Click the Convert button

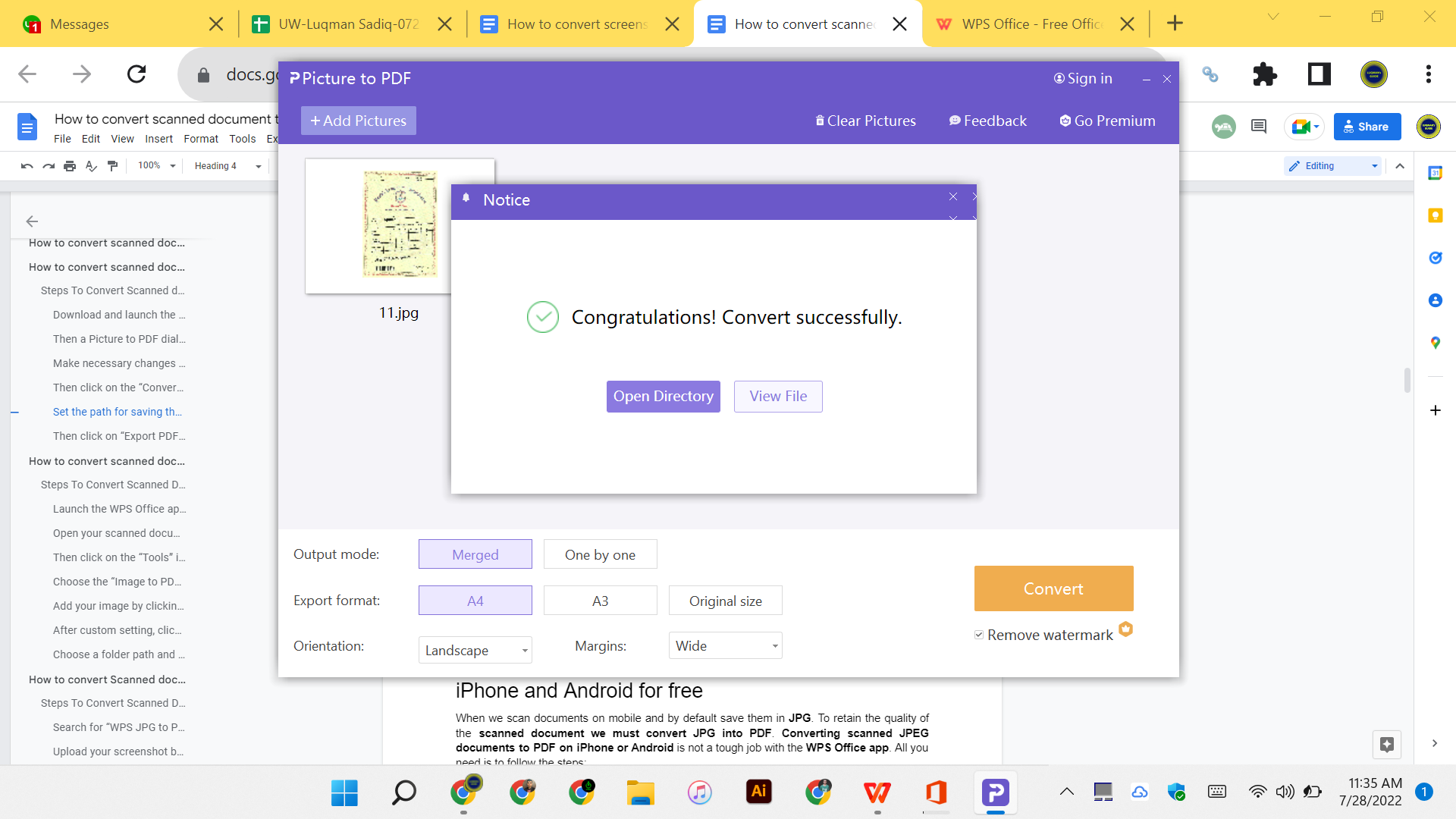pyautogui.click(x=1053, y=588)
